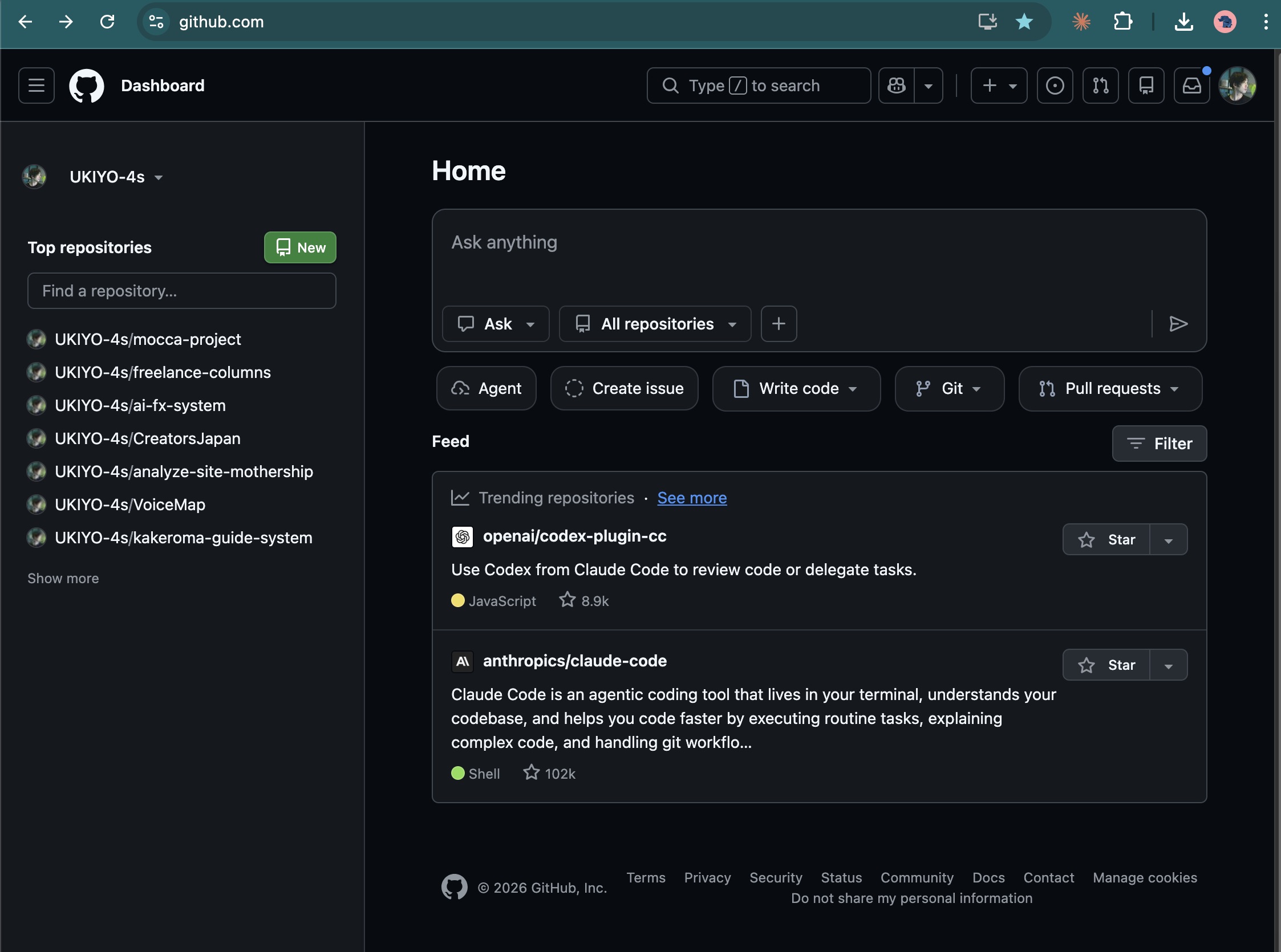The image size is (1281, 952).
Task: Click the Create issue button
Action: 625,389
